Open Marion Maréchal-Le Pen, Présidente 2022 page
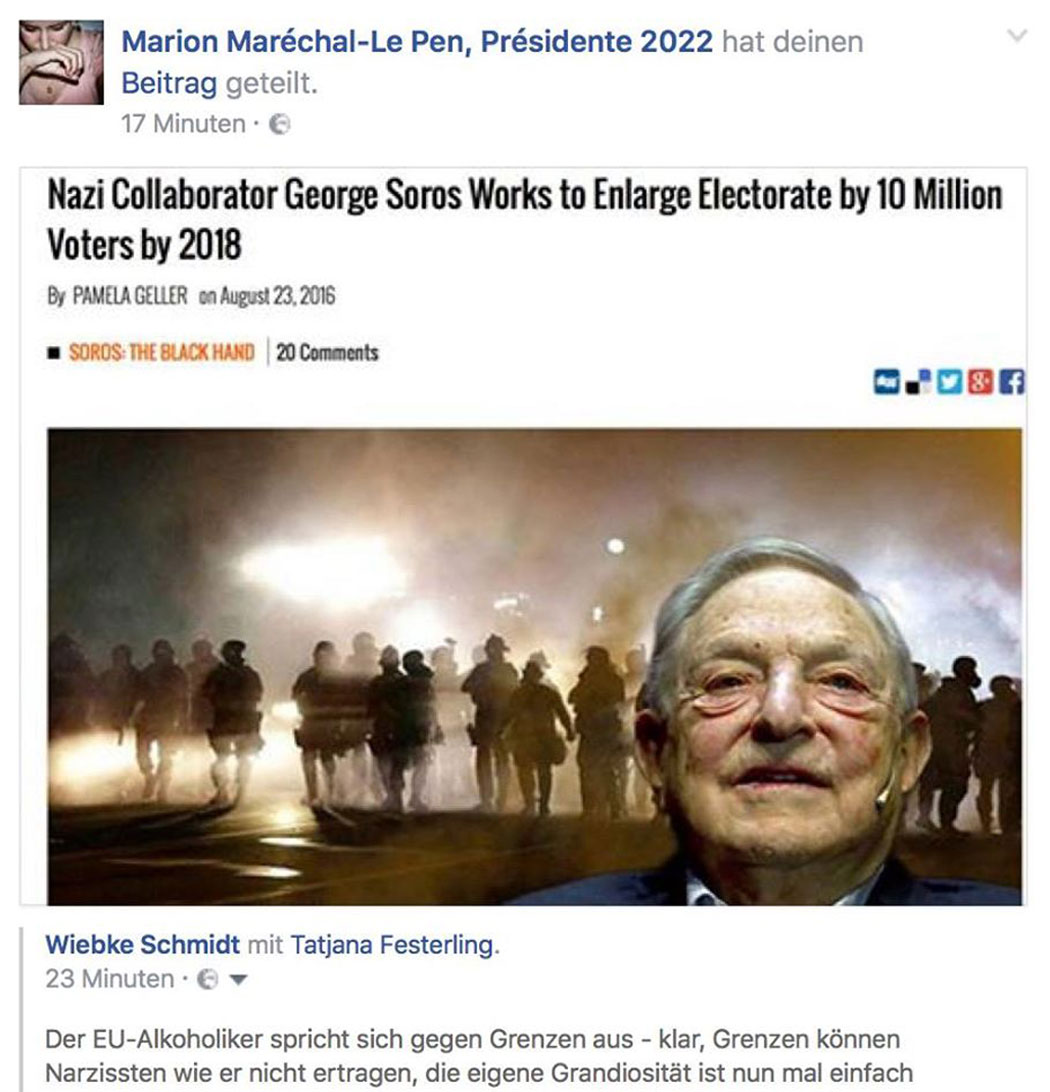 pyautogui.click(x=417, y=42)
